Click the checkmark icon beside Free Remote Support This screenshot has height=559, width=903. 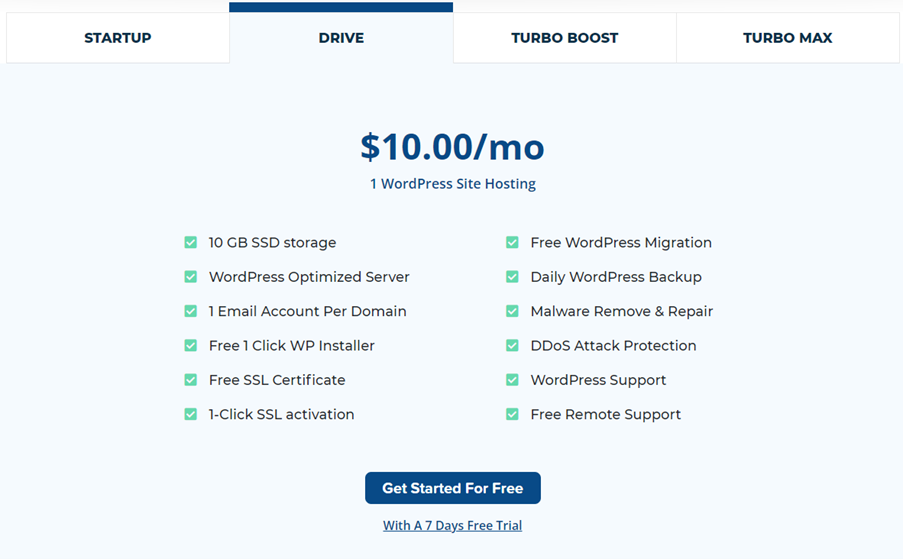[512, 415]
